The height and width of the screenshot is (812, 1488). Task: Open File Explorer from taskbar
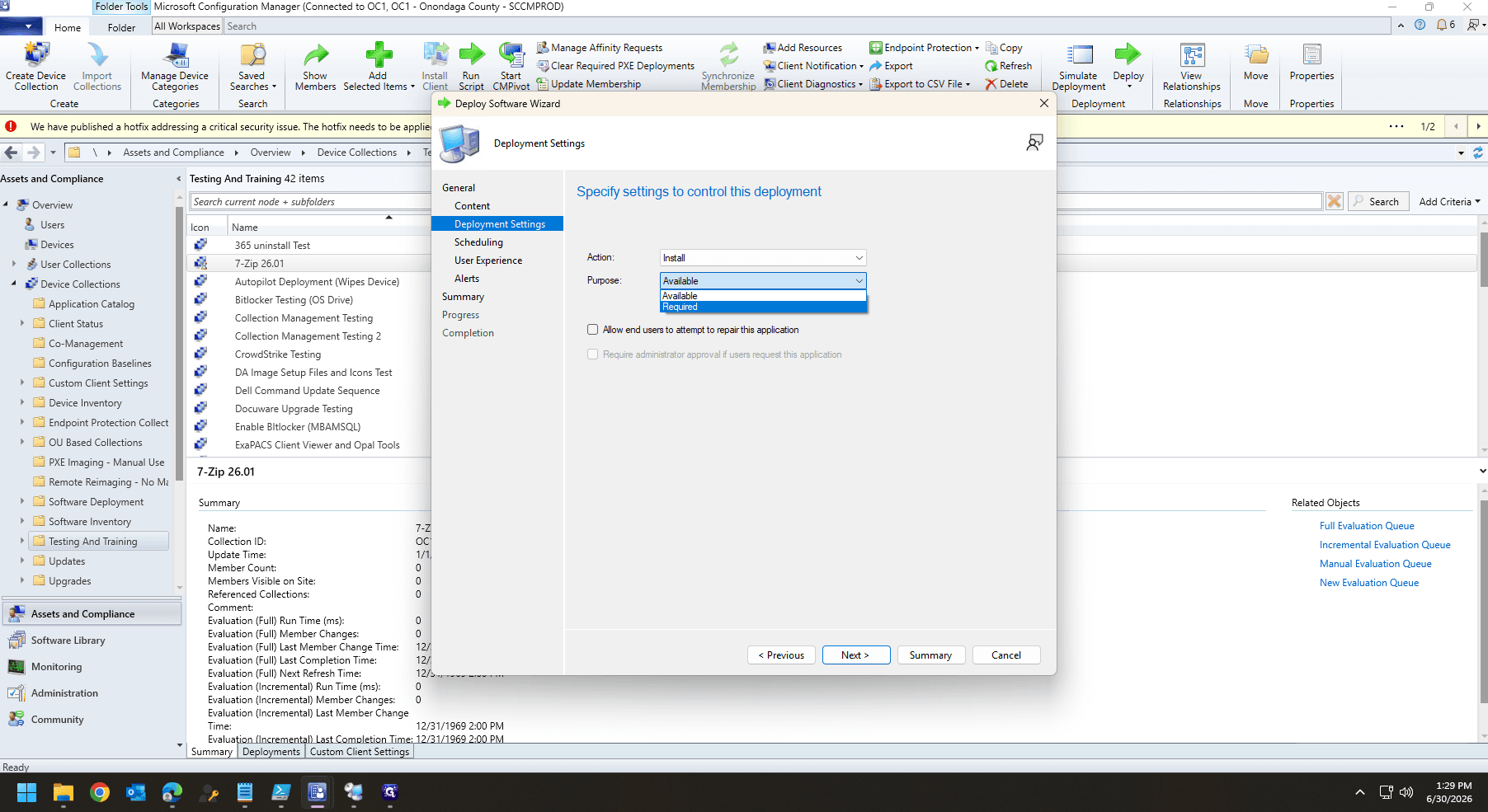coord(64,792)
